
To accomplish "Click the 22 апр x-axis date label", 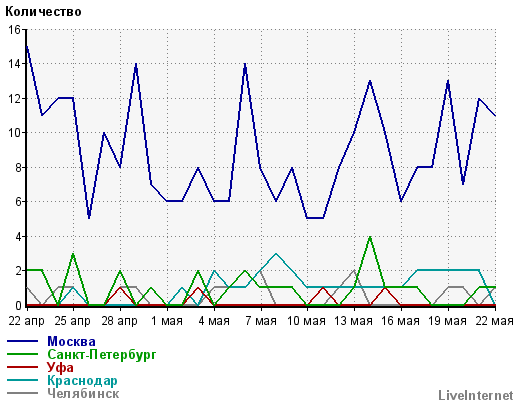I will click(x=26, y=321).
